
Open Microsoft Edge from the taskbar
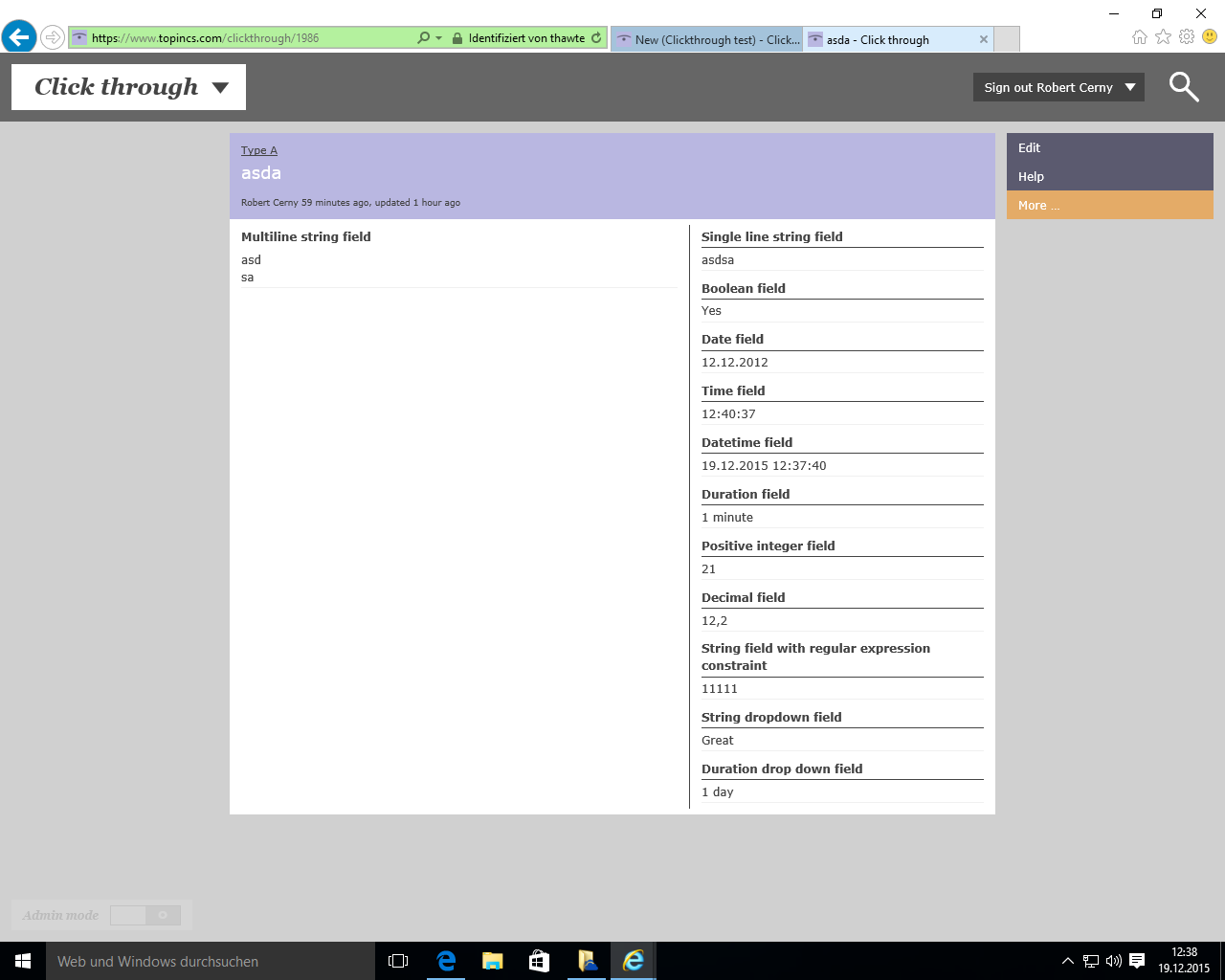[x=446, y=961]
